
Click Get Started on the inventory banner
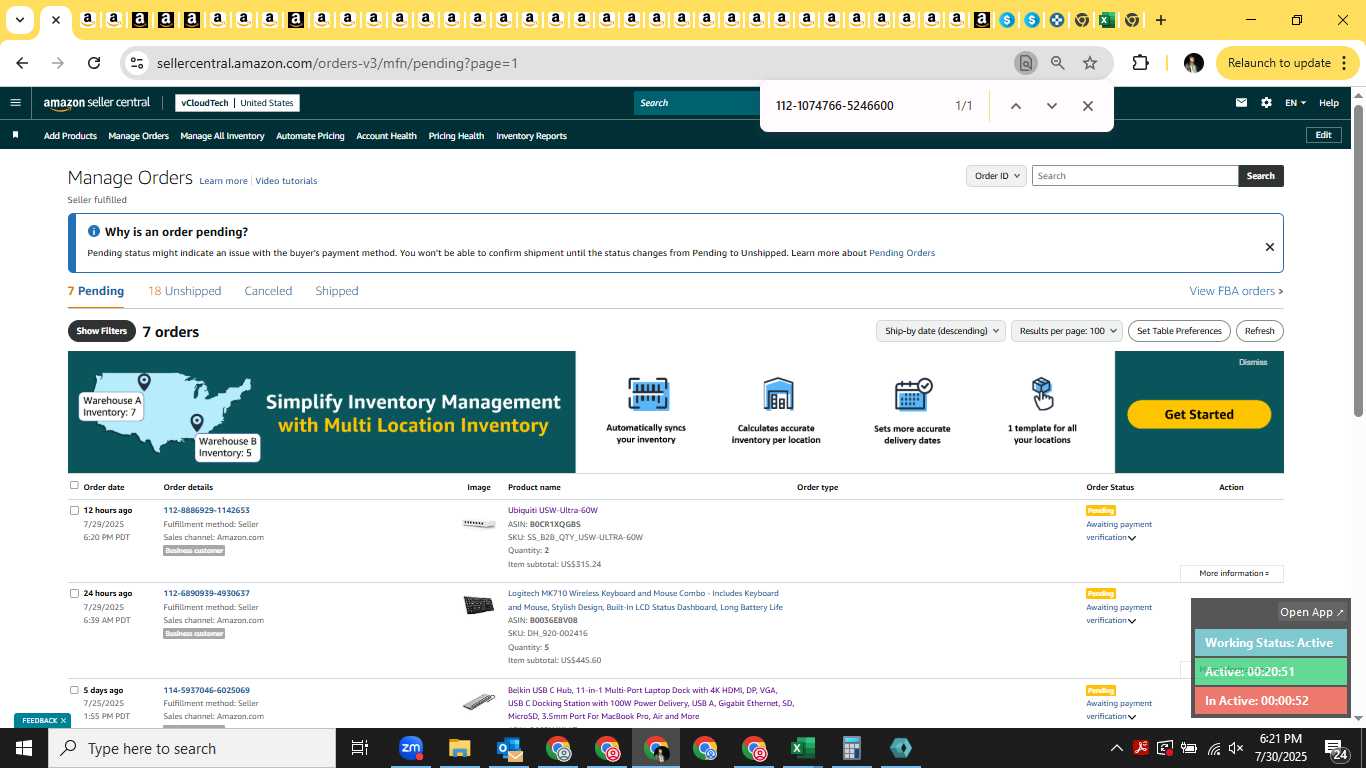[x=1199, y=414]
